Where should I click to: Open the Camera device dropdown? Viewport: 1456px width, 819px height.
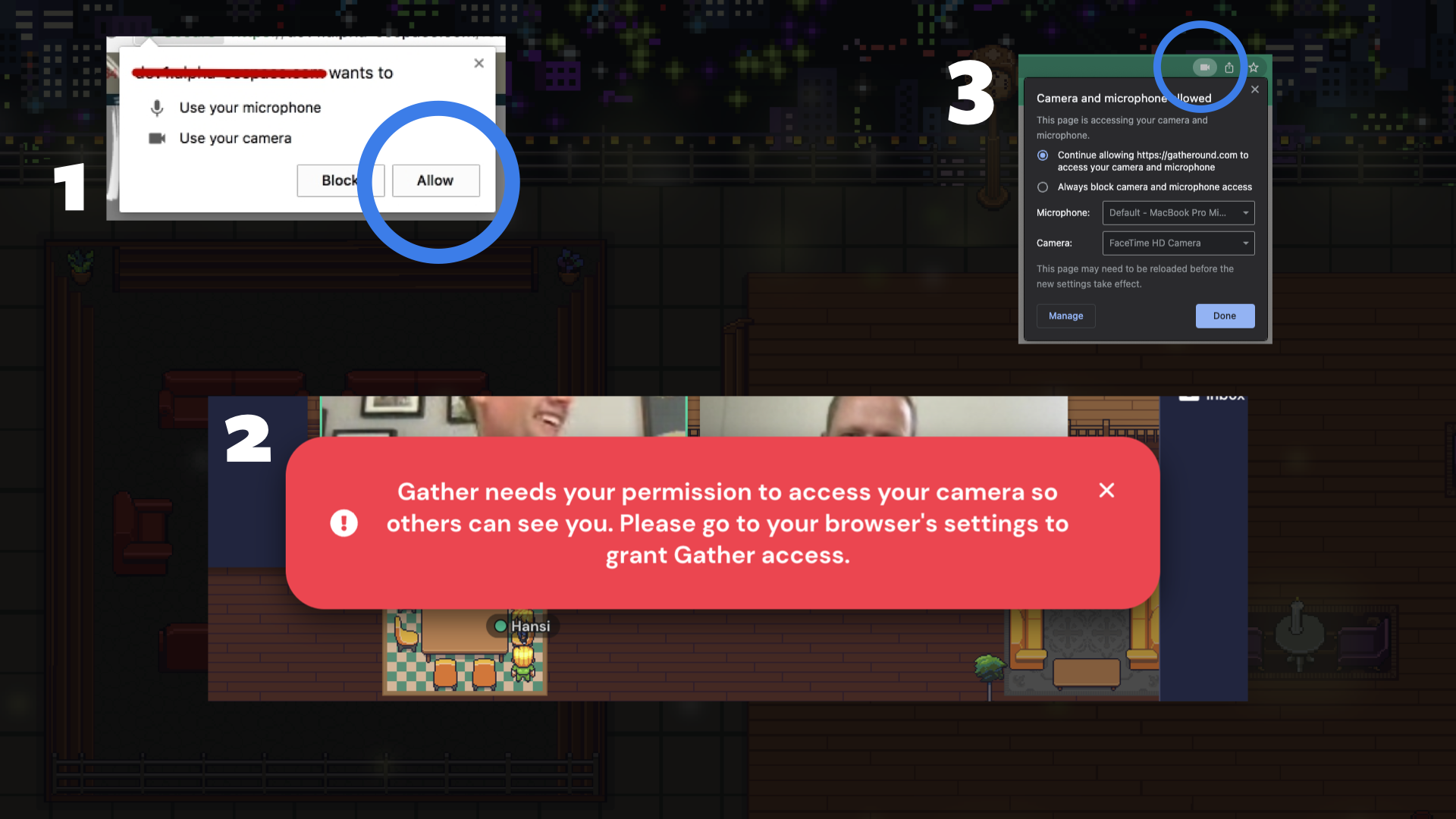coord(1178,243)
